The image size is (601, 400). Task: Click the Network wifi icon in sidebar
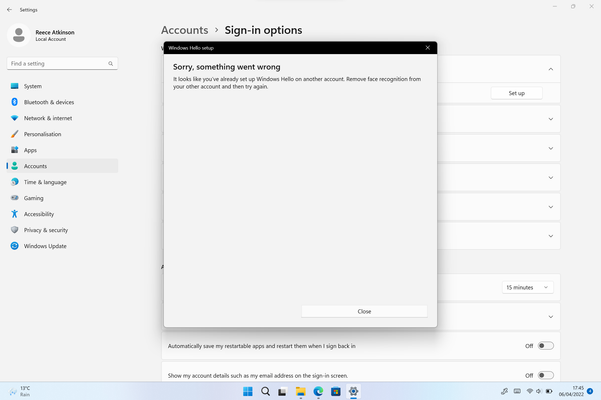tap(15, 118)
